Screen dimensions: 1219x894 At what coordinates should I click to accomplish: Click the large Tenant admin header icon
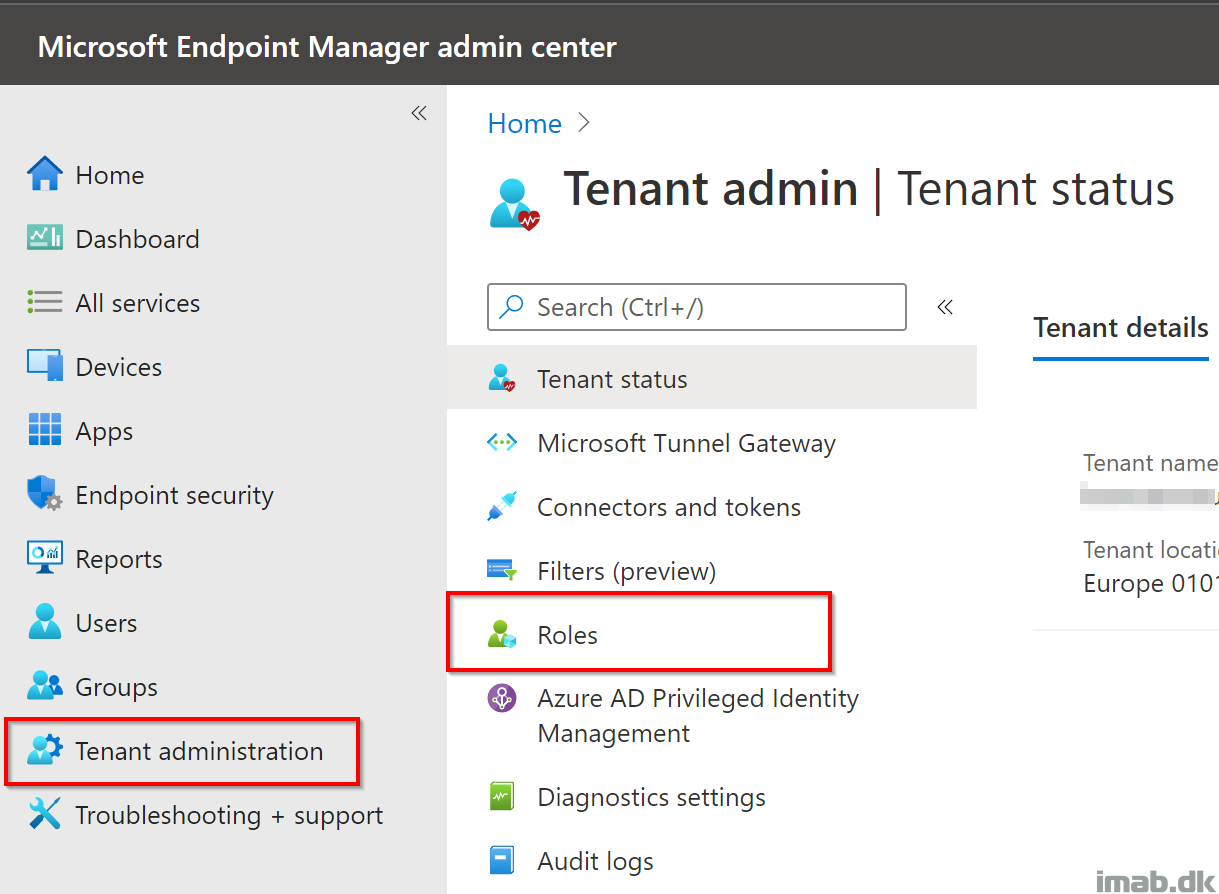(514, 204)
